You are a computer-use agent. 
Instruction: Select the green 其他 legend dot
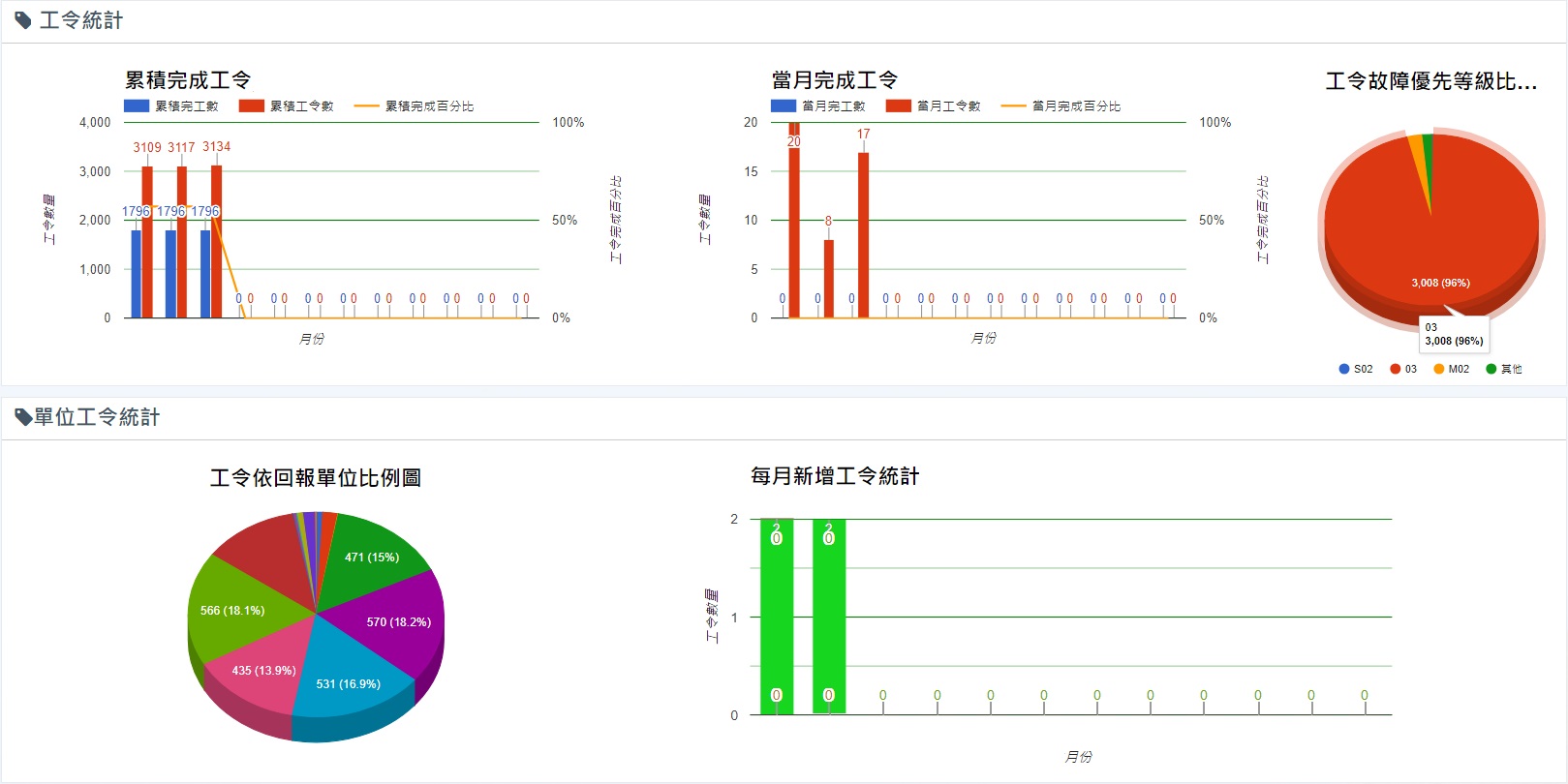click(1491, 369)
